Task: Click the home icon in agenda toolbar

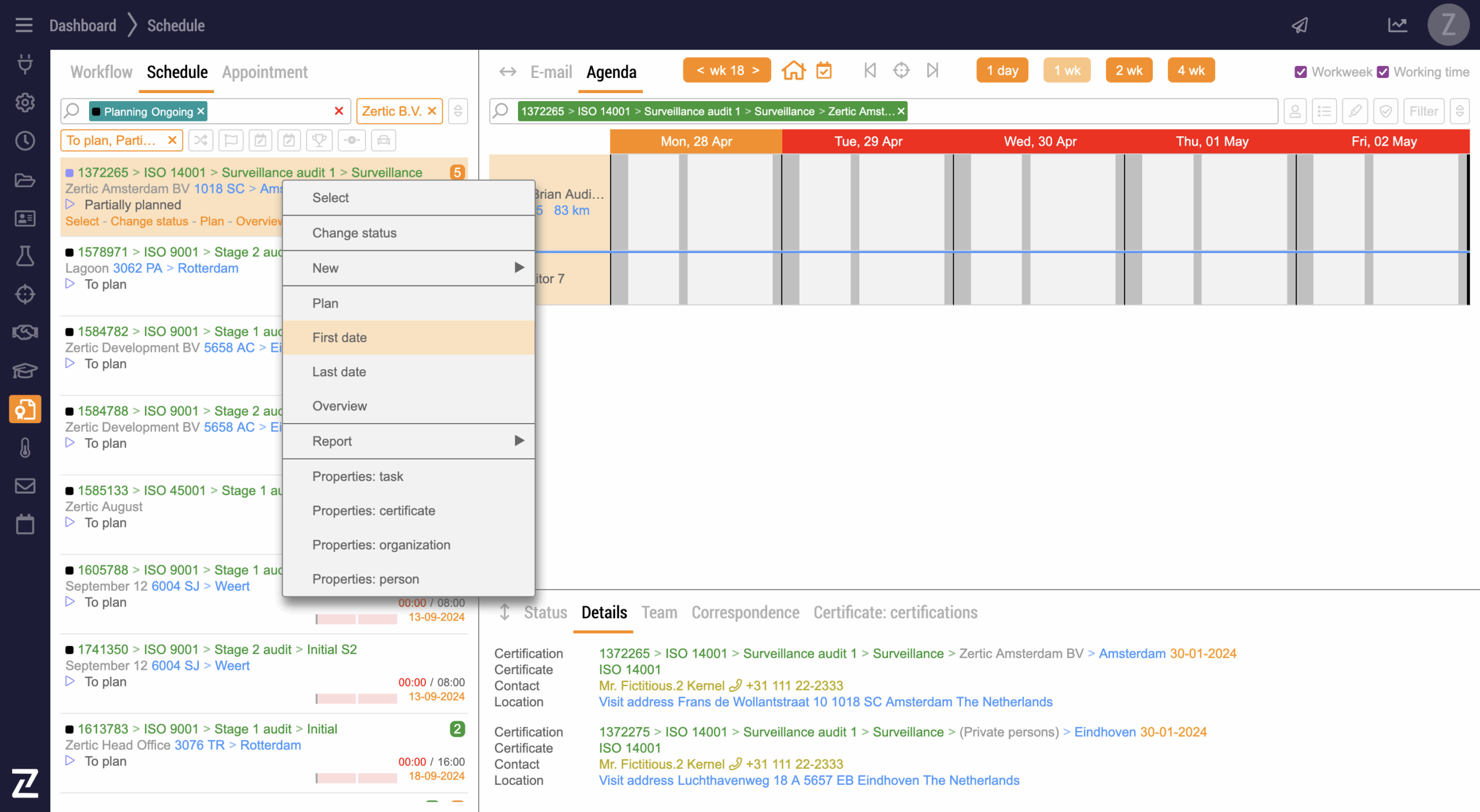Action: (x=793, y=71)
